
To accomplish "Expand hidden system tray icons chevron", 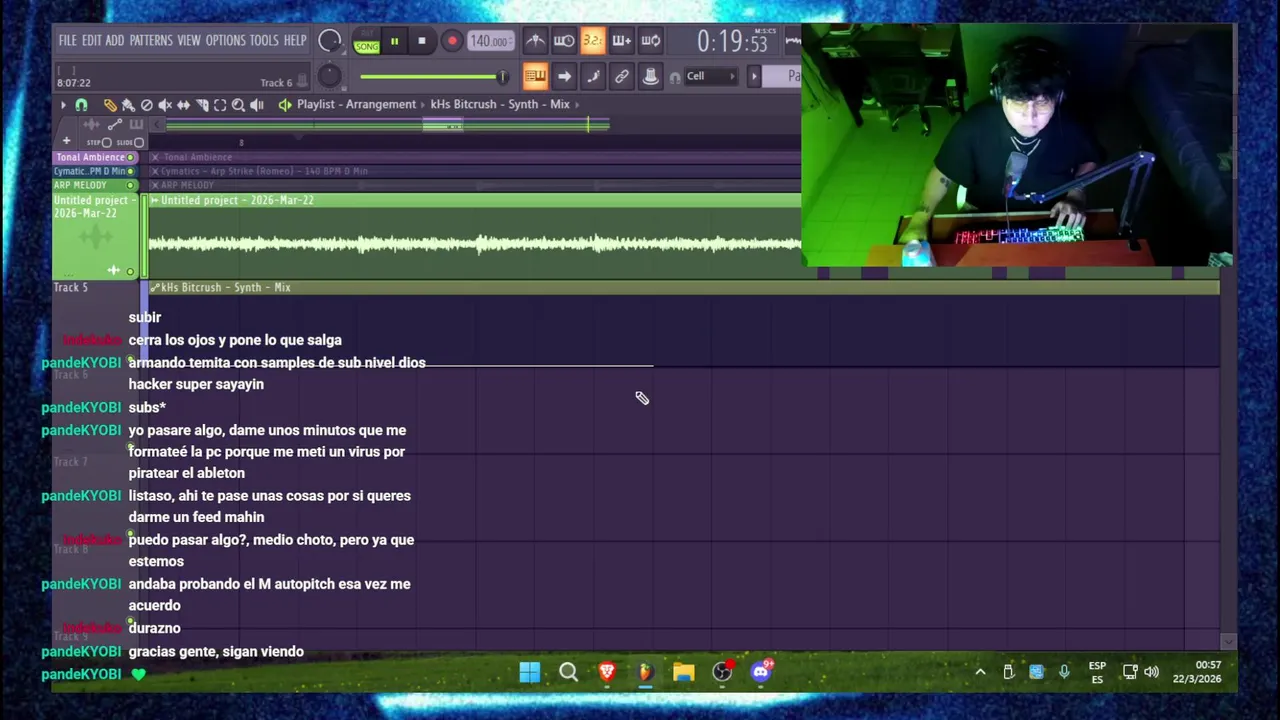I will coord(980,672).
